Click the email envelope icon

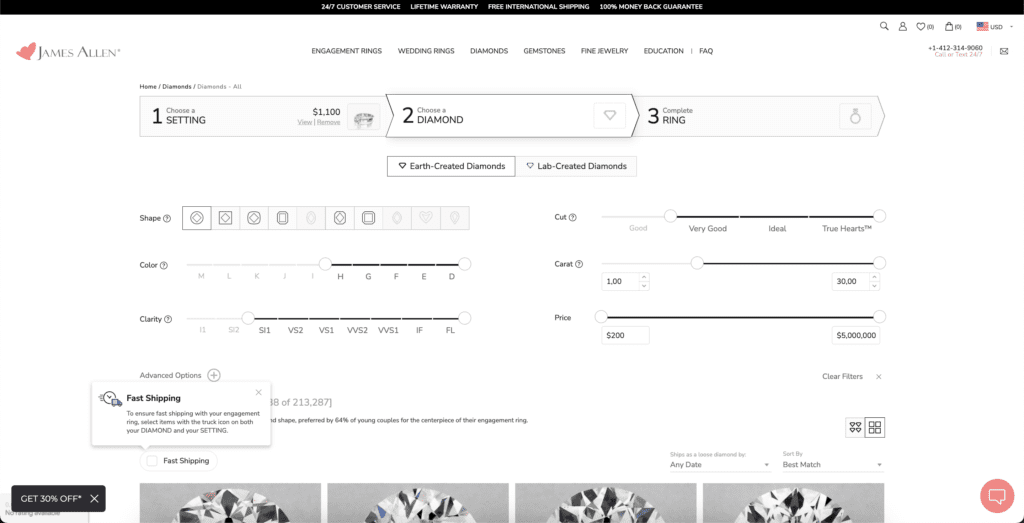(x=1004, y=51)
